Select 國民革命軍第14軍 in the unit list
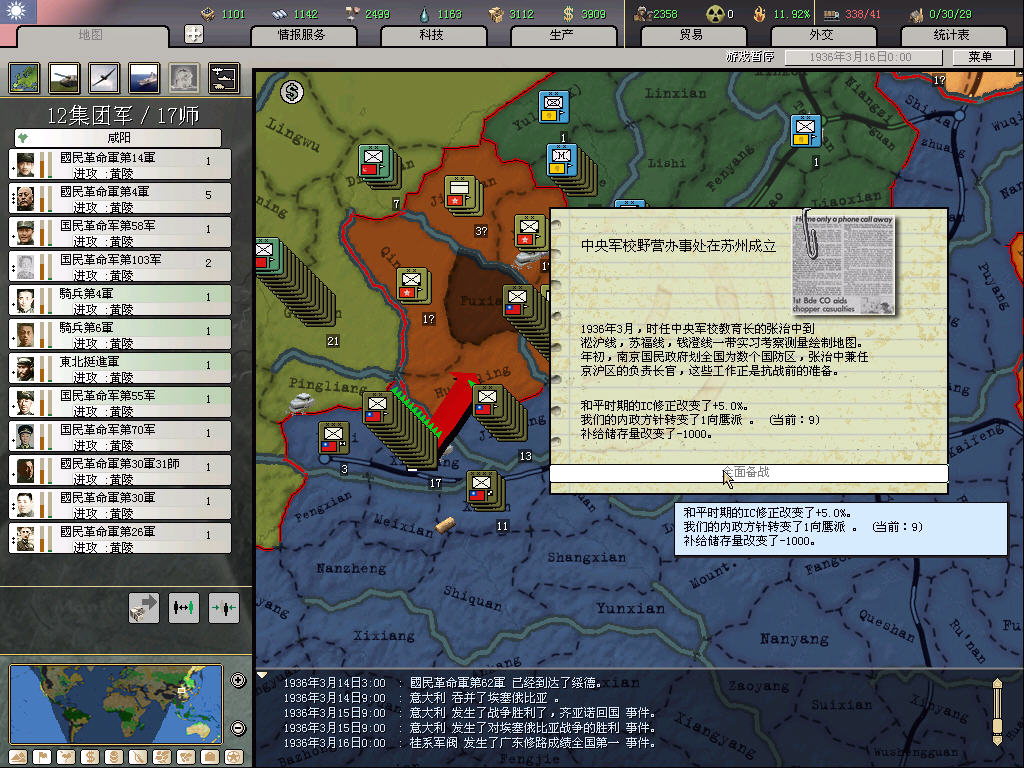Viewport: 1024px width, 768px height. coord(120,165)
